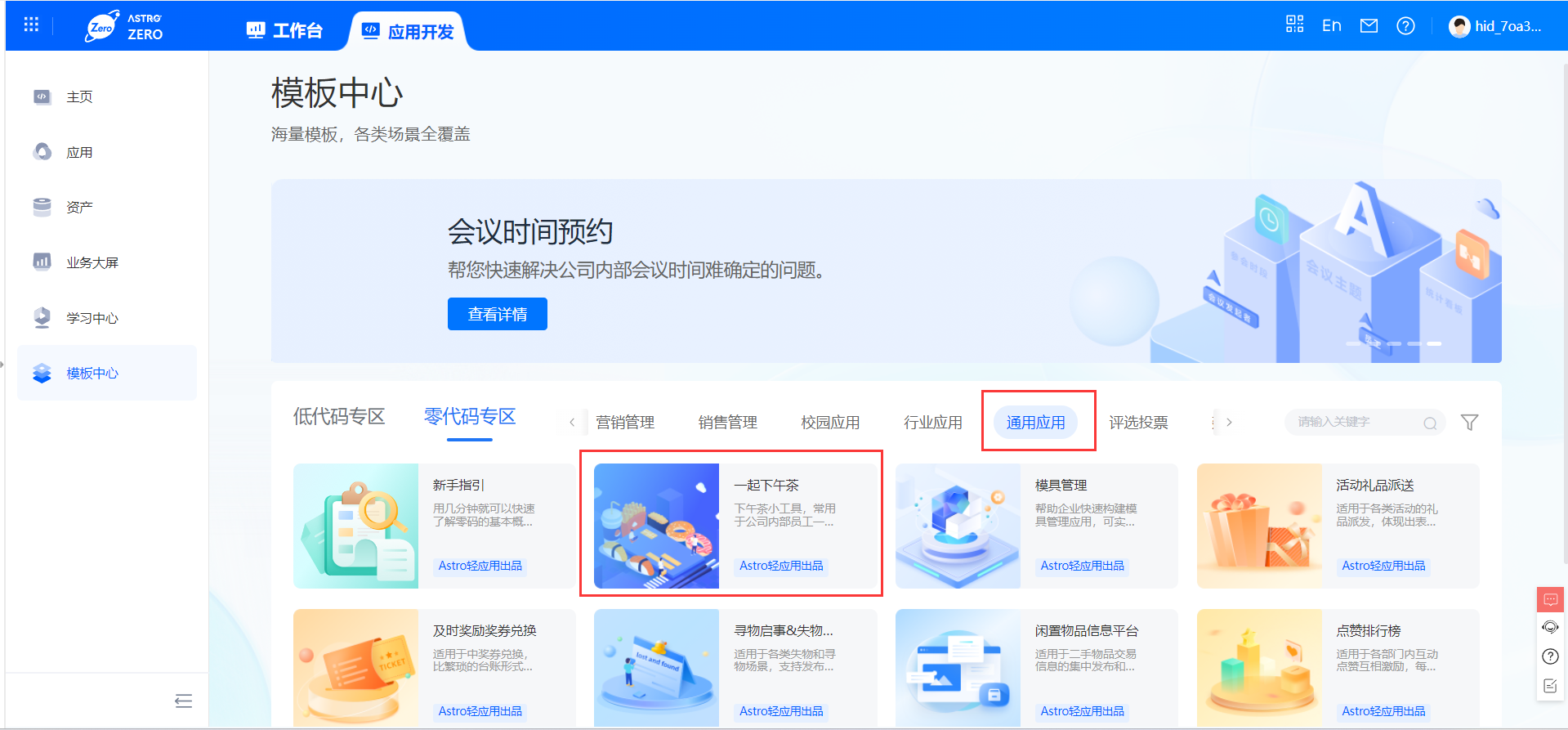Click the 查看详情 button
Screen dimensions: 1568x730
(498, 314)
